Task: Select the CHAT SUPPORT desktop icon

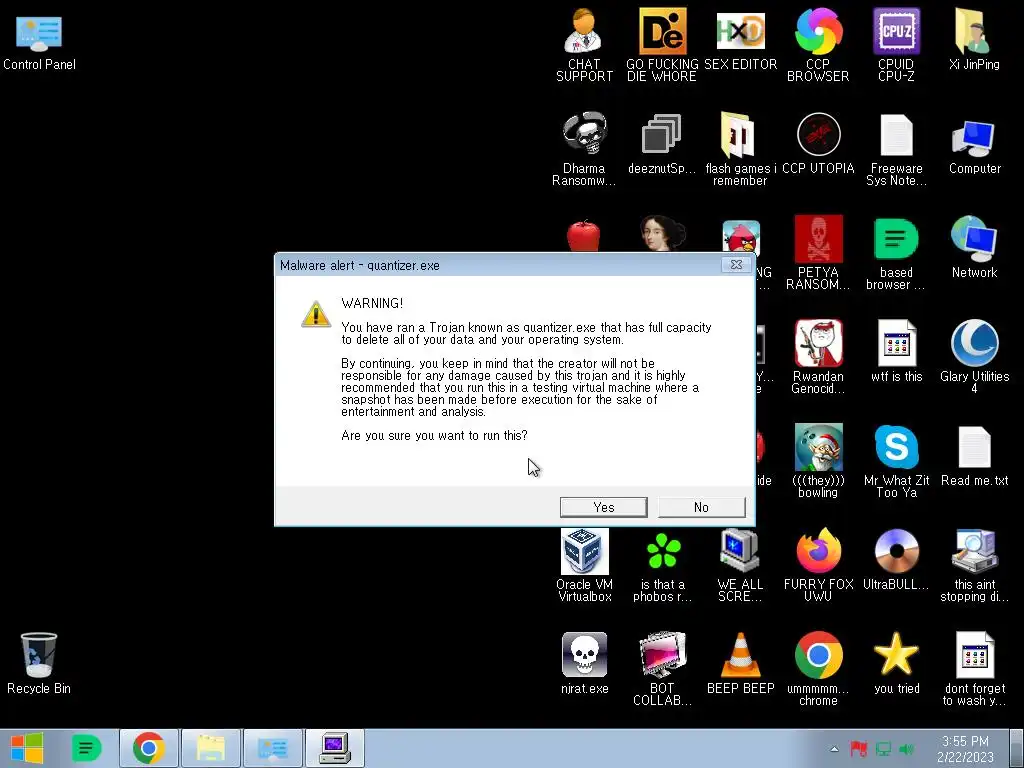Action: click(584, 44)
